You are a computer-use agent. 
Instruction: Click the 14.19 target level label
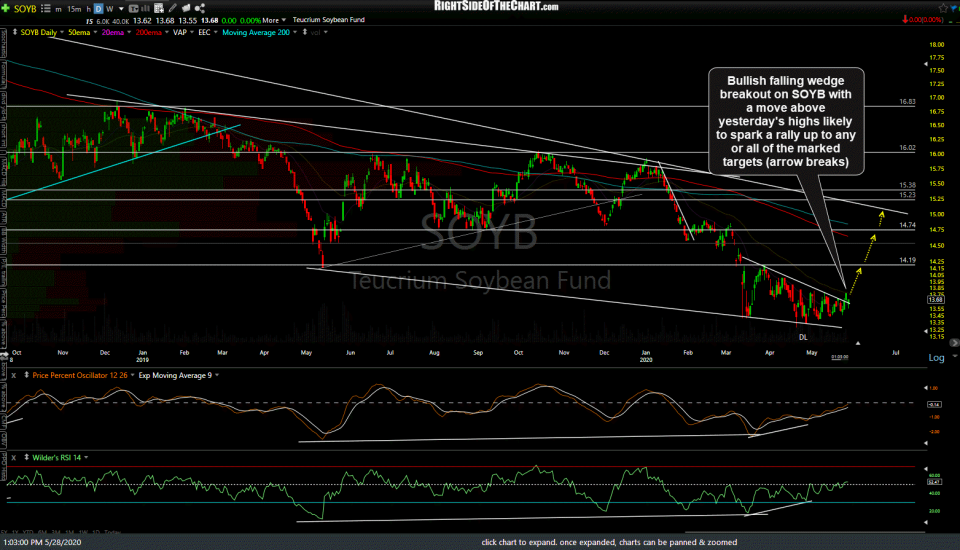pos(907,260)
